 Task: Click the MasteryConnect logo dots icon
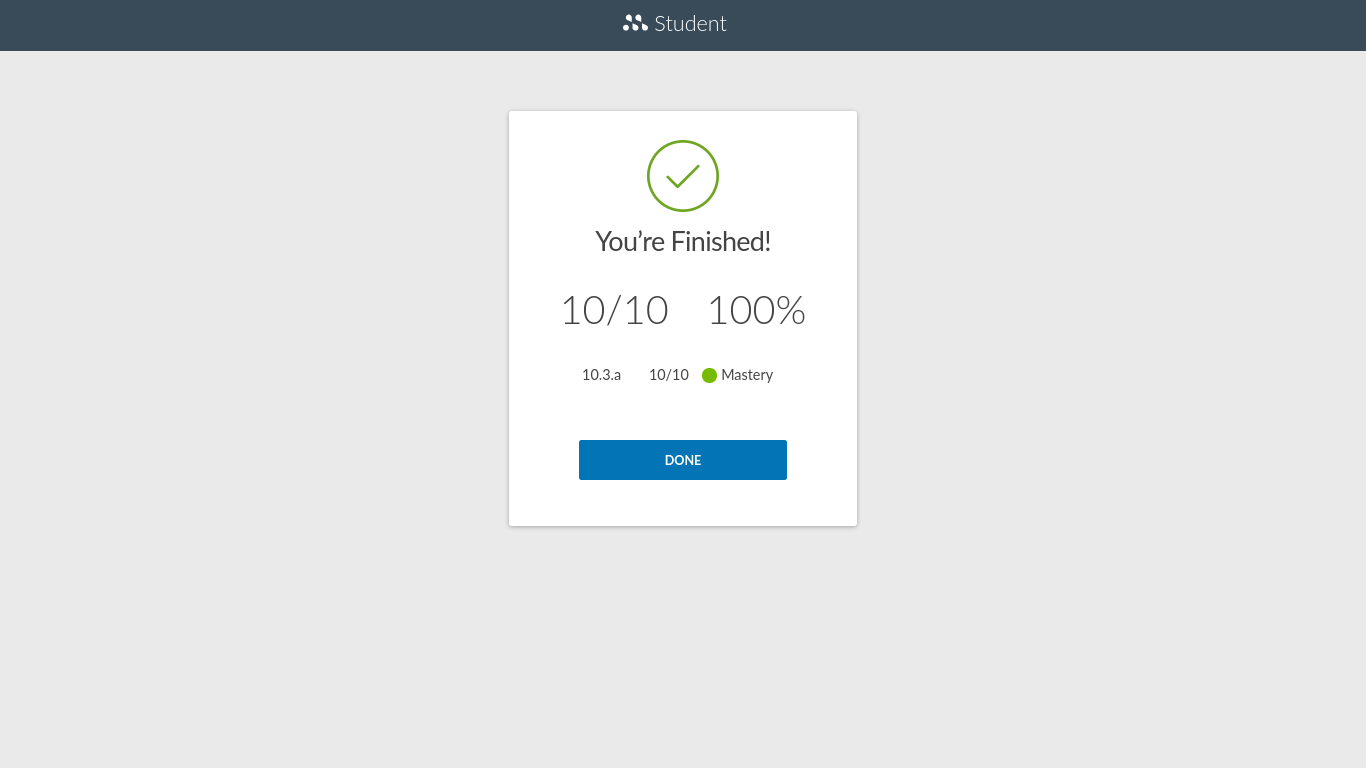pos(635,23)
